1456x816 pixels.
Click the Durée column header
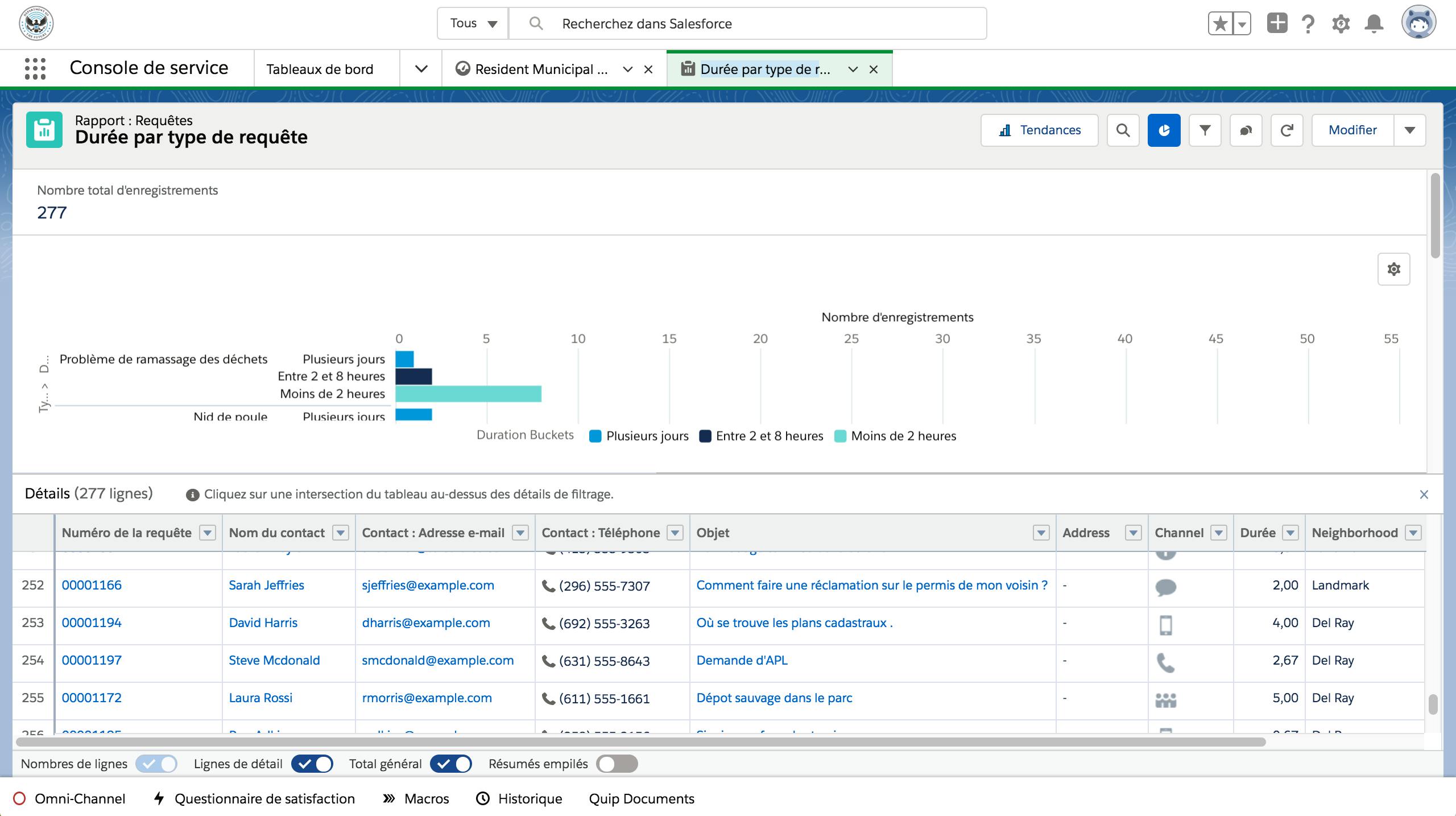pyautogui.click(x=1258, y=532)
